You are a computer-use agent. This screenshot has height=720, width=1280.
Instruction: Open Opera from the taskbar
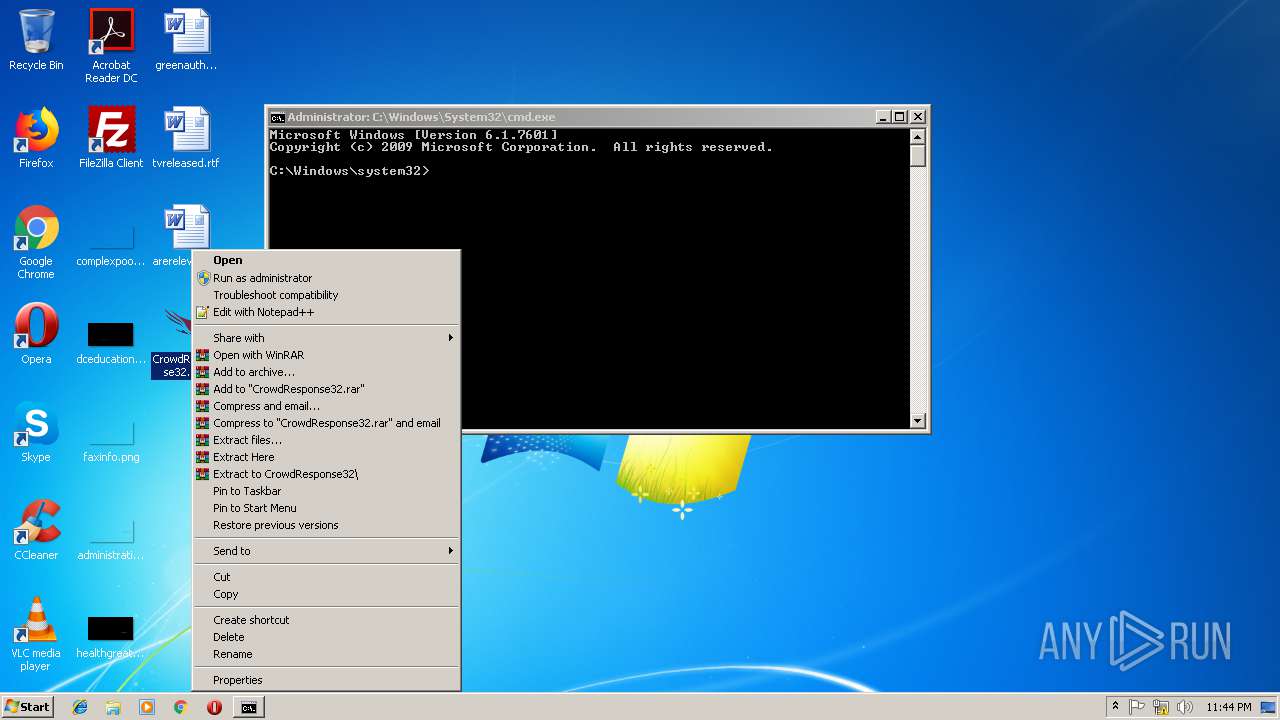click(x=214, y=707)
